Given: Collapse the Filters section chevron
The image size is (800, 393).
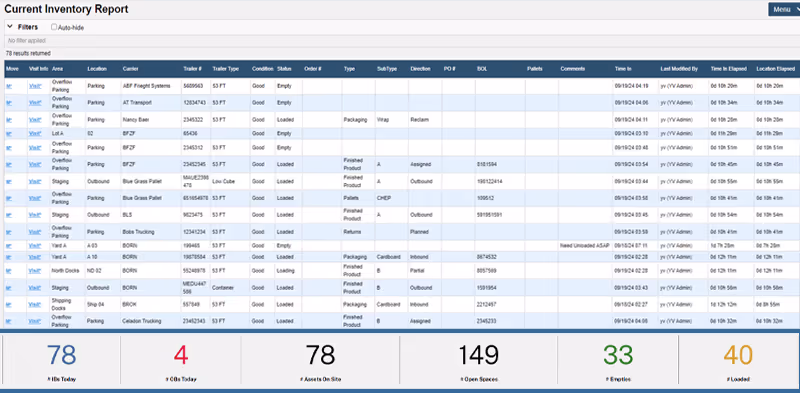Looking at the screenshot, I should pyautogui.click(x=10, y=27).
